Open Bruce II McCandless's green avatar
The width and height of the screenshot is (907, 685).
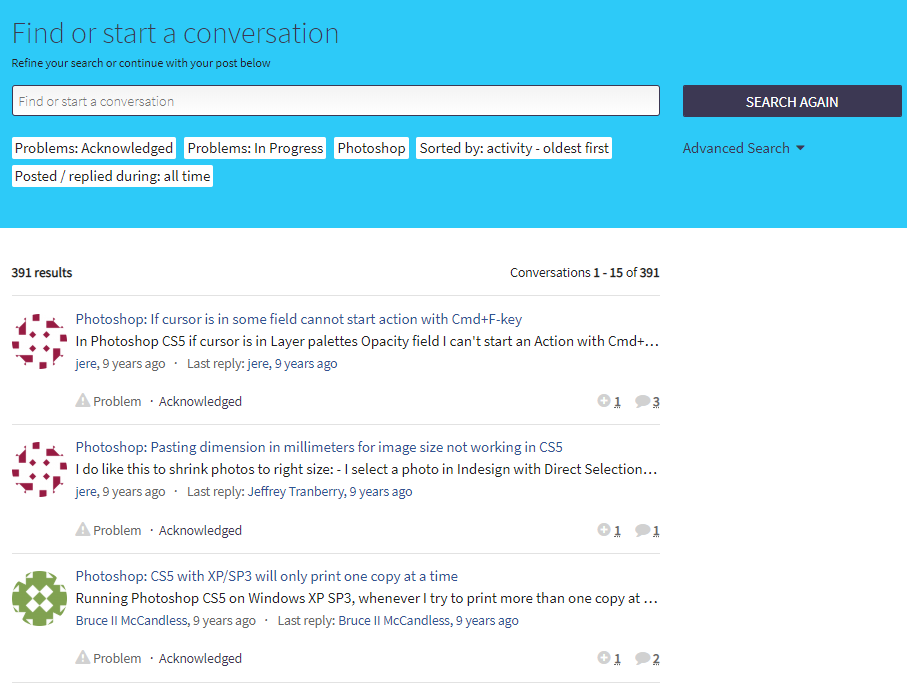pyautogui.click(x=40, y=598)
